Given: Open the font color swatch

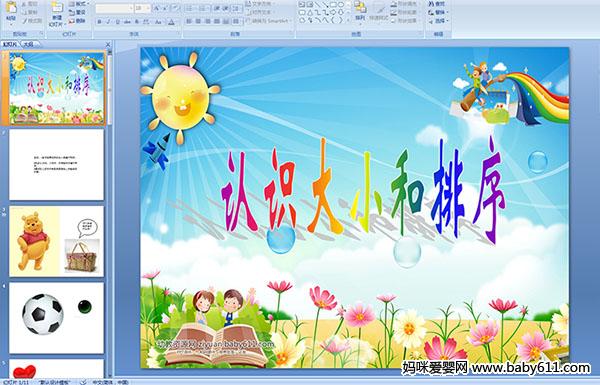Looking at the screenshot, I should click(171, 22).
